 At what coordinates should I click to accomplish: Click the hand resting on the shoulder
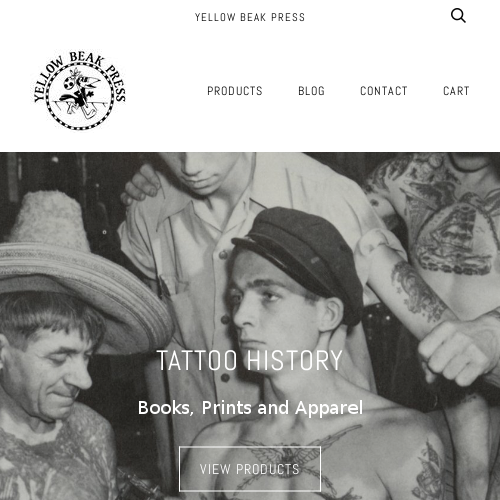[142, 185]
